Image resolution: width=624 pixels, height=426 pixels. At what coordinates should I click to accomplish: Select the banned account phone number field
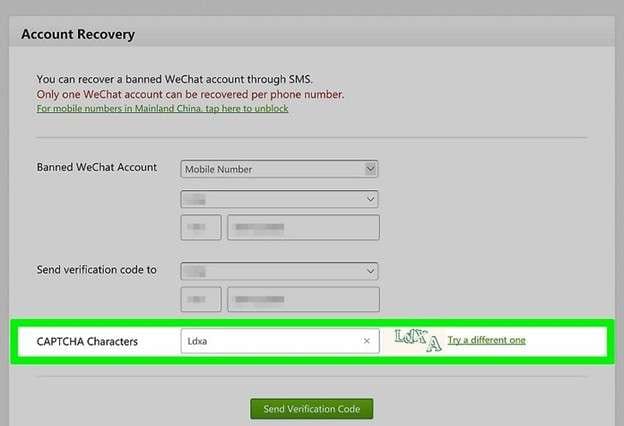click(303, 227)
